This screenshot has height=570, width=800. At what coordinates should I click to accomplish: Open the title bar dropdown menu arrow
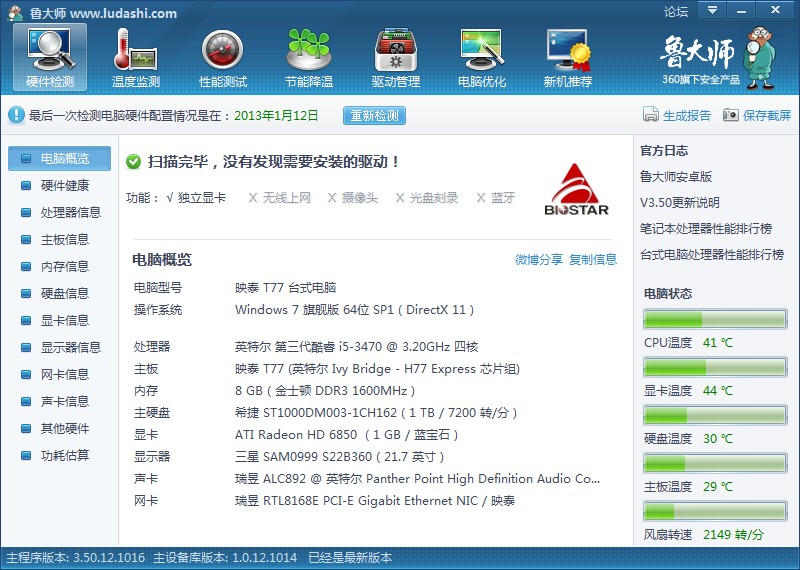[x=712, y=10]
